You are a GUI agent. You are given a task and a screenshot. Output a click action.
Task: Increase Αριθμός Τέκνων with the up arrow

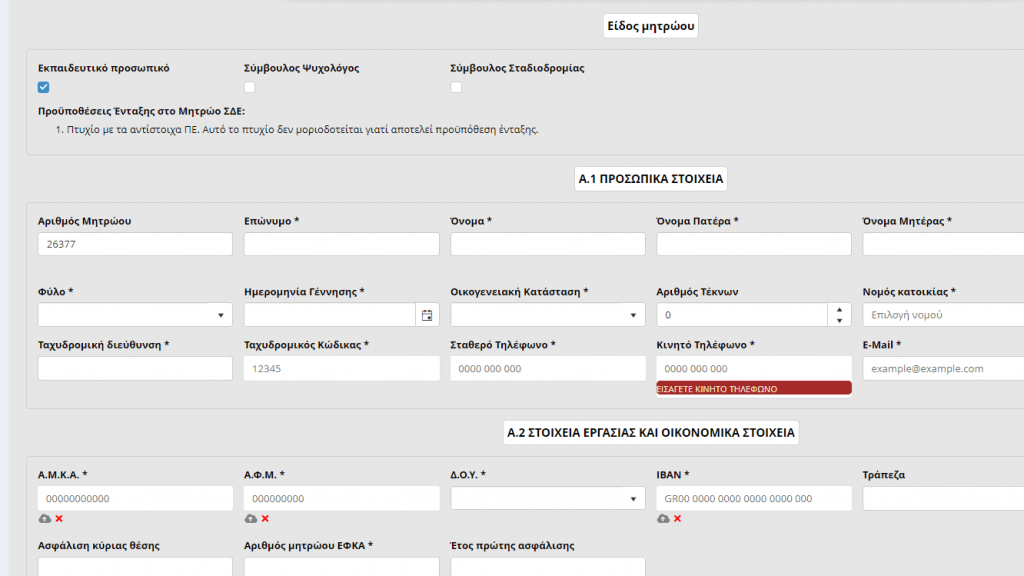(839, 310)
